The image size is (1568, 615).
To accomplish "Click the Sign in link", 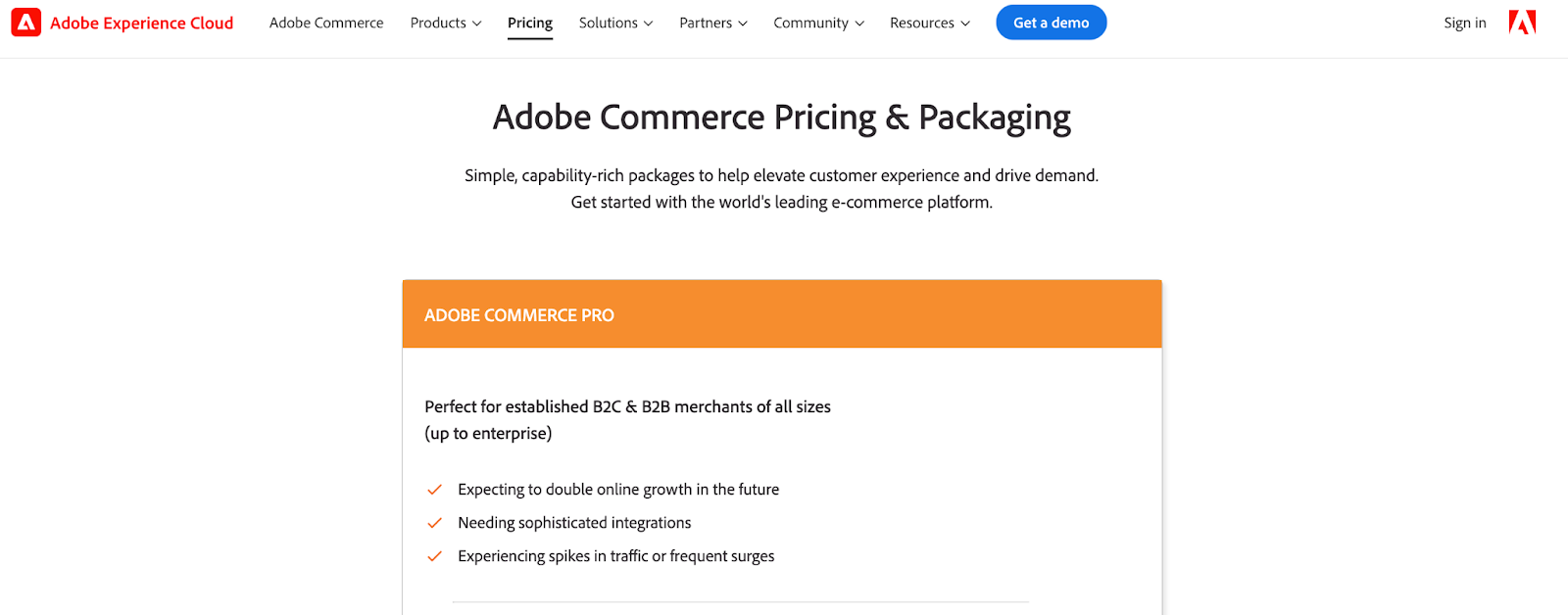I will [x=1464, y=23].
